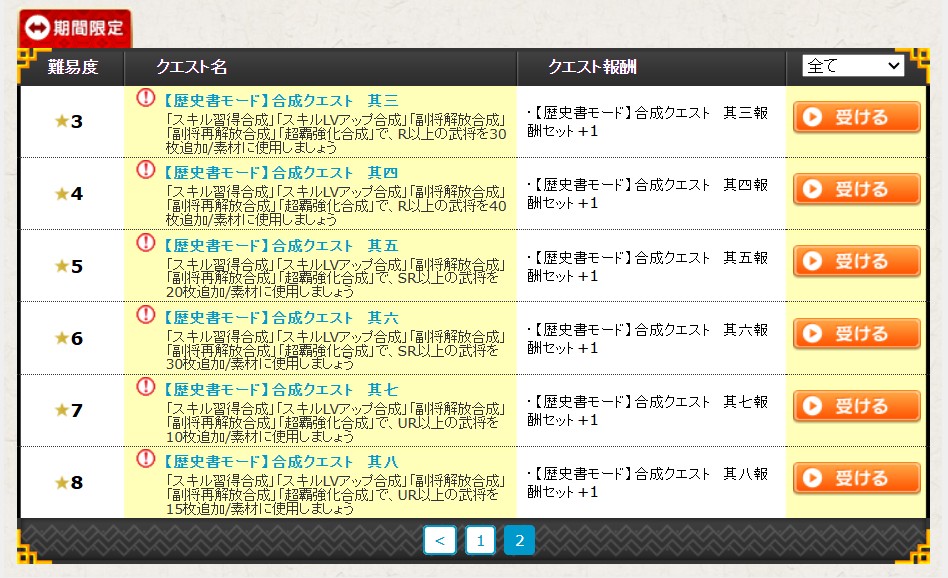Open the 全て filter dropdown
The image size is (948, 578).
[852, 66]
